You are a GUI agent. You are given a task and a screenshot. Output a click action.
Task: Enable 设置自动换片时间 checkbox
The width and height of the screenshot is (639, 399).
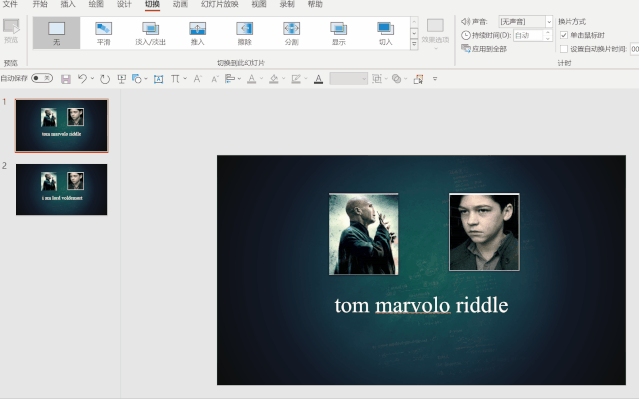tap(564, 49)
